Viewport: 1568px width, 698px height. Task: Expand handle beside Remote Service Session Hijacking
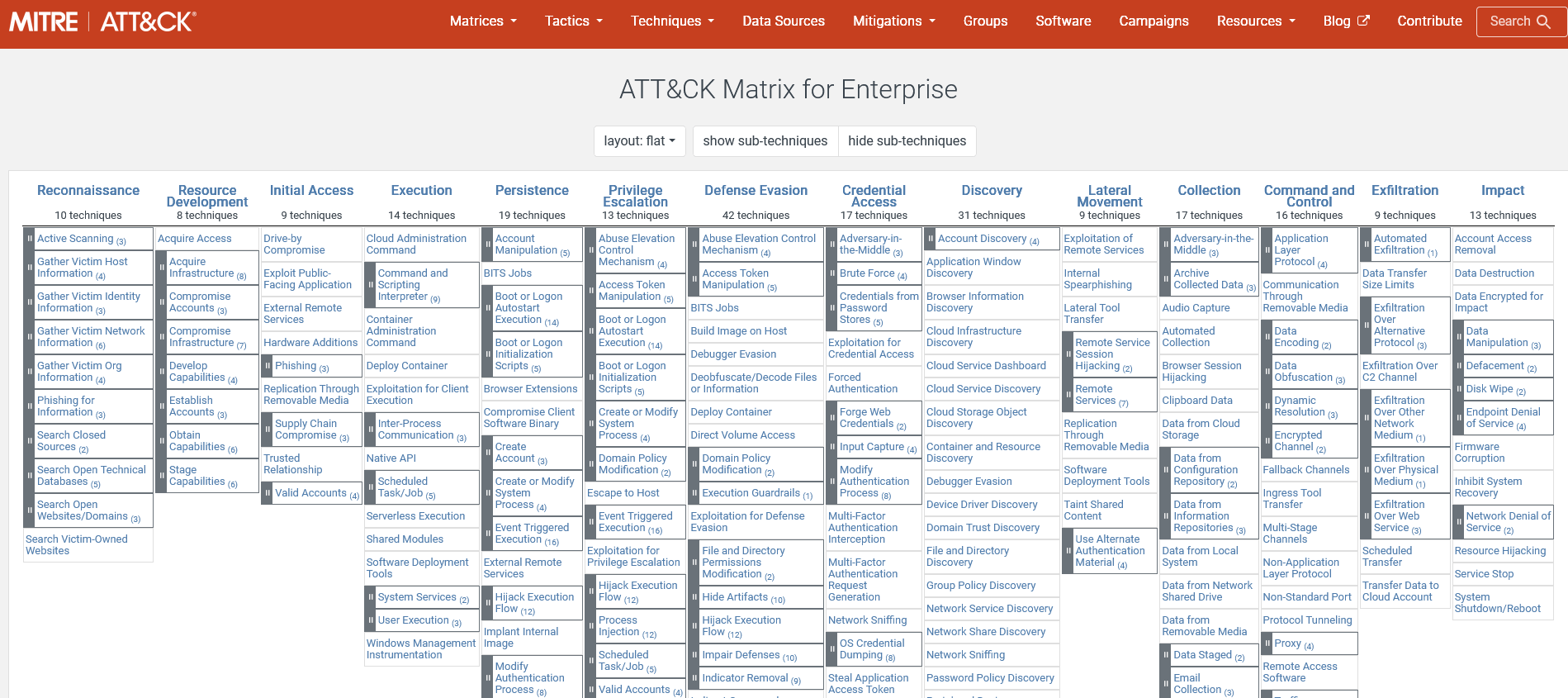(x=1068, y=354)
